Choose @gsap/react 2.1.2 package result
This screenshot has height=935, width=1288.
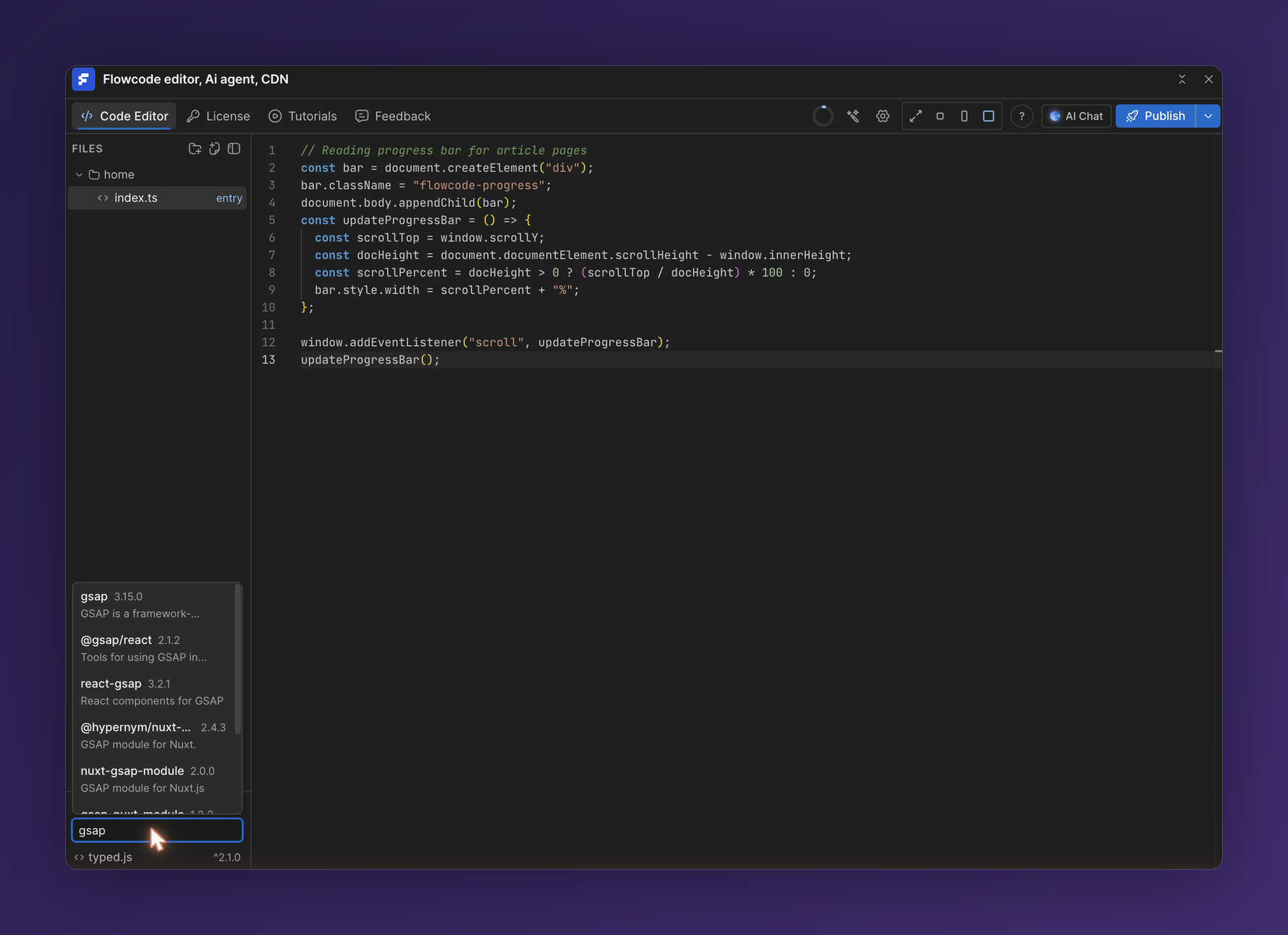point(154,648)
